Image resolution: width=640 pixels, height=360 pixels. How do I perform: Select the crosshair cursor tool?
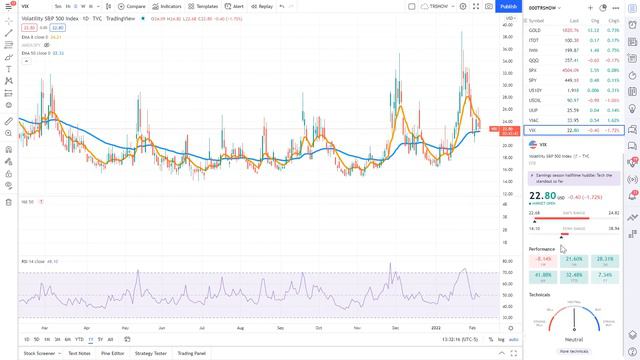(9, 21)
